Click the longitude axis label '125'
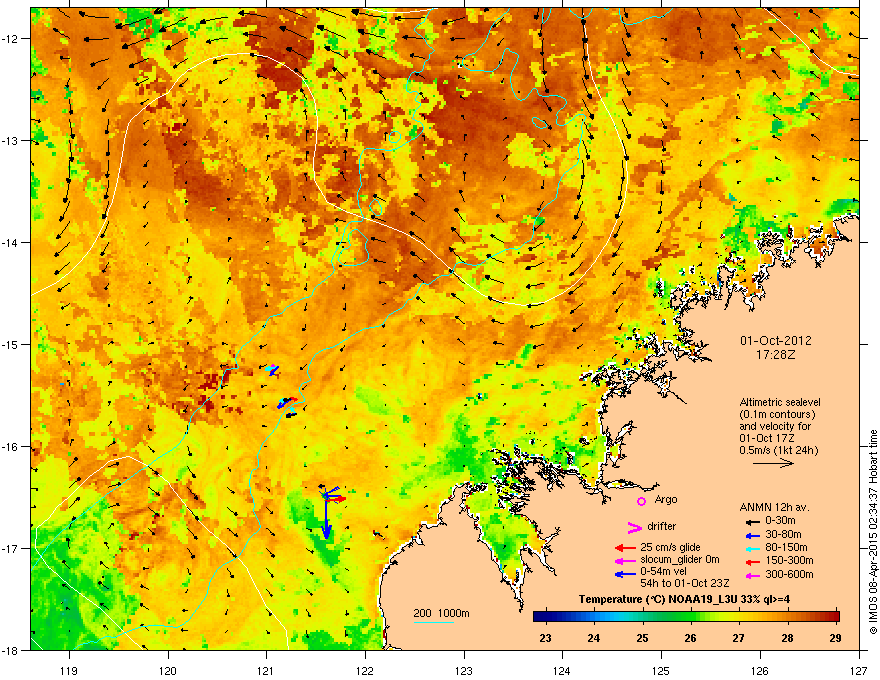Screen dimensions: 880x680 tap(661, 670)
